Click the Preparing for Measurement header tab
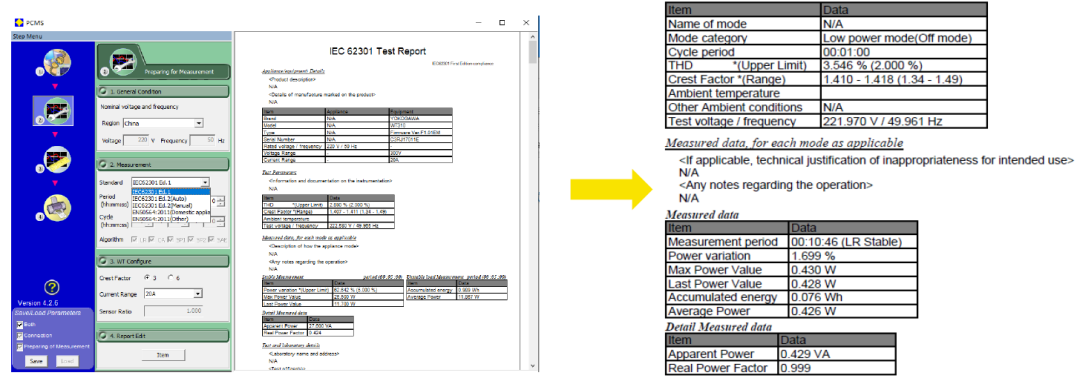 click(x=163, y=61)
